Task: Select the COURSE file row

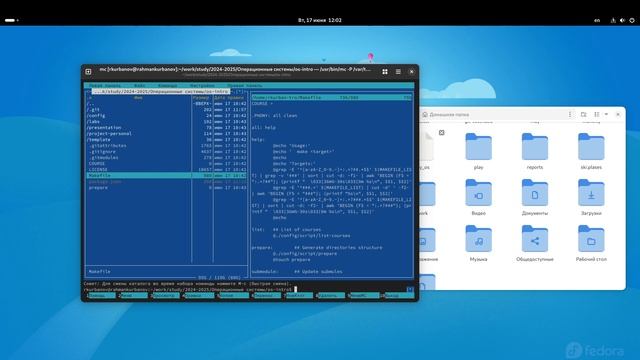Action: (x=167, y=163)
